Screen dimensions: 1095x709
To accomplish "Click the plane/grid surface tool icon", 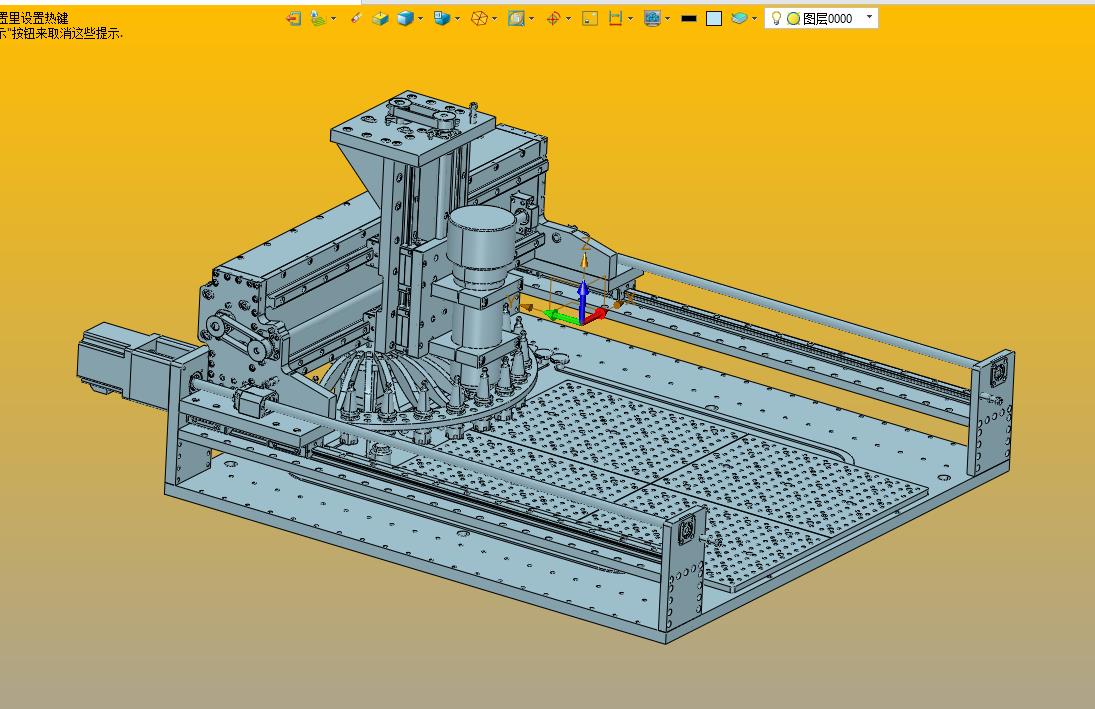I will (x=318, y=19).
